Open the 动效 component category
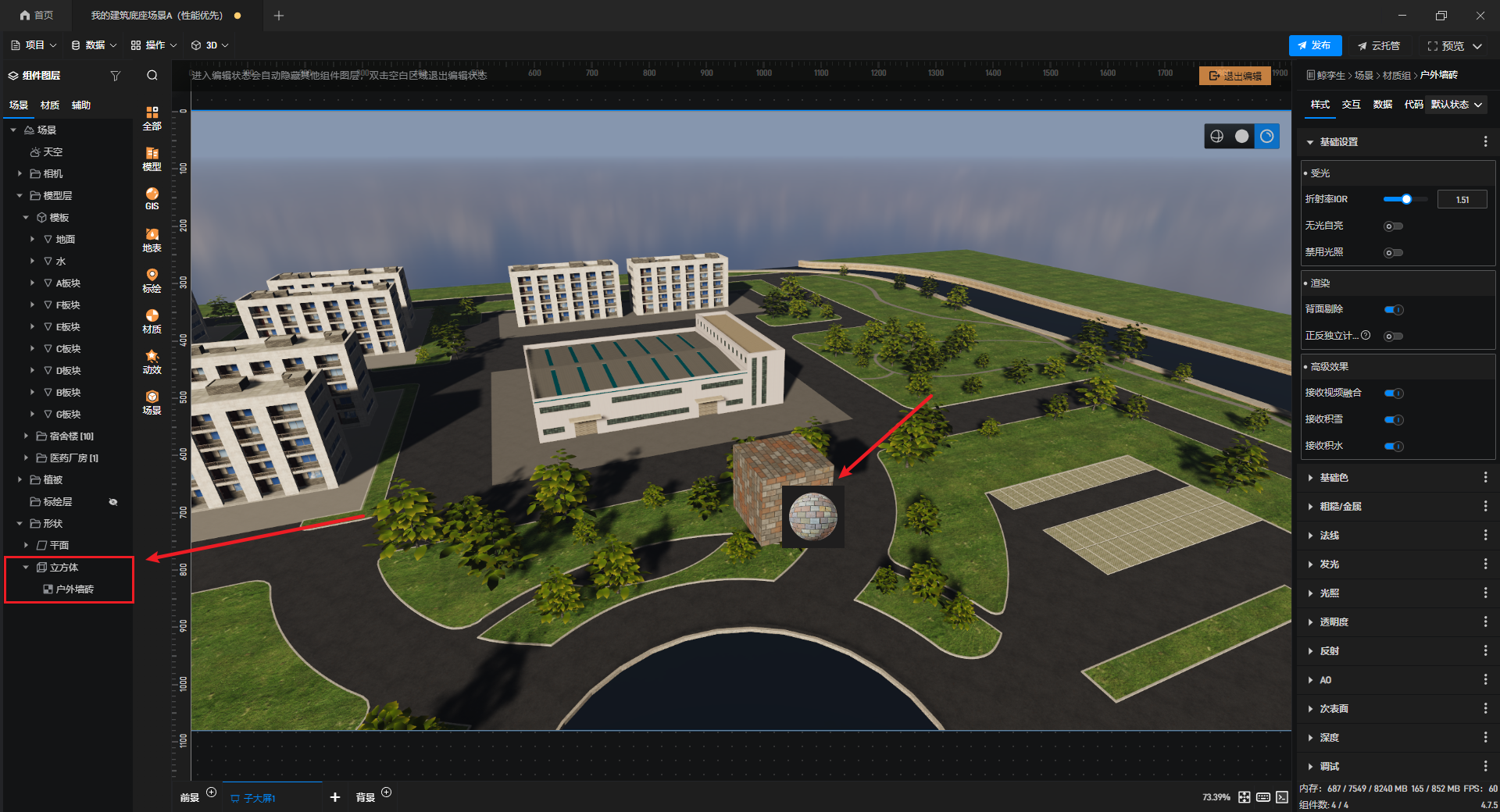 pos(152,362)
